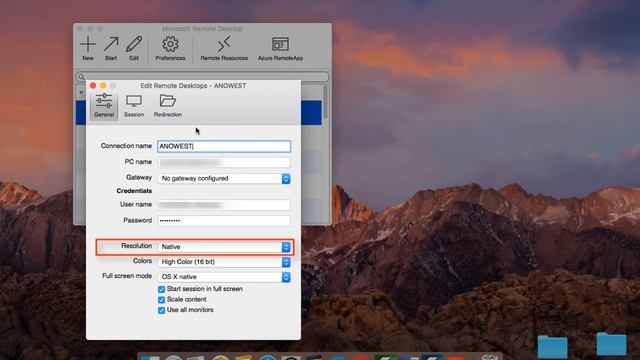Open the Gateway dropdown
Screen dimensions: 640x360
point(224,178)
